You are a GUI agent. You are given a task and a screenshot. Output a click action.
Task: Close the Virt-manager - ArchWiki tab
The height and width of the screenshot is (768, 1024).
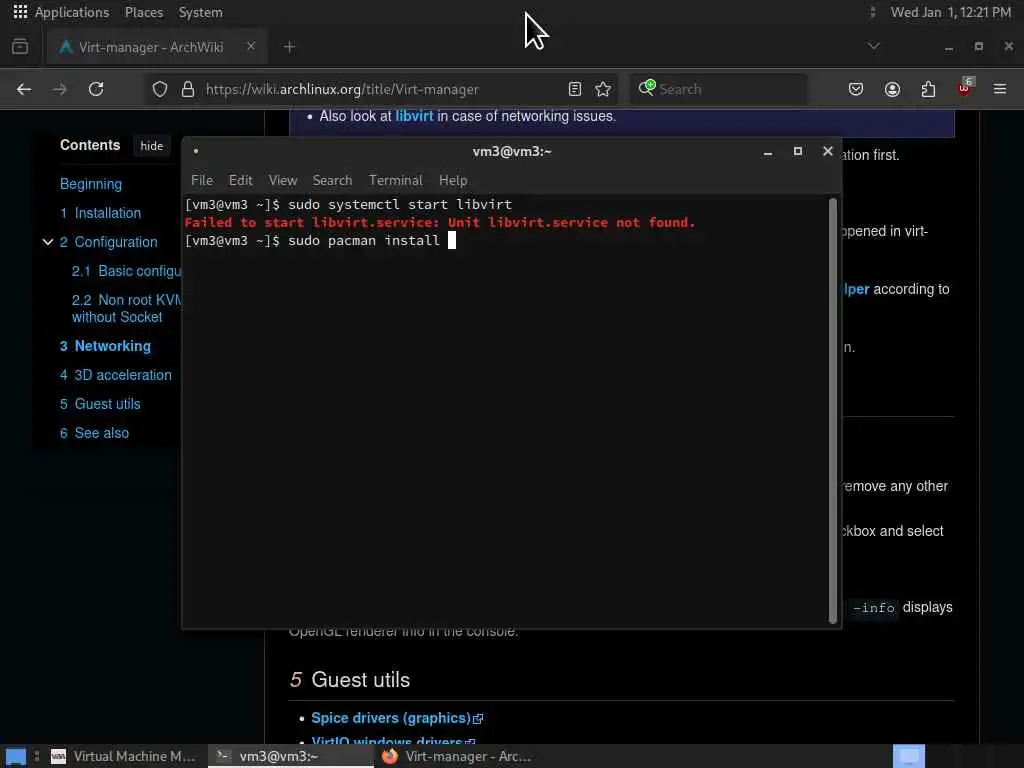251,46
